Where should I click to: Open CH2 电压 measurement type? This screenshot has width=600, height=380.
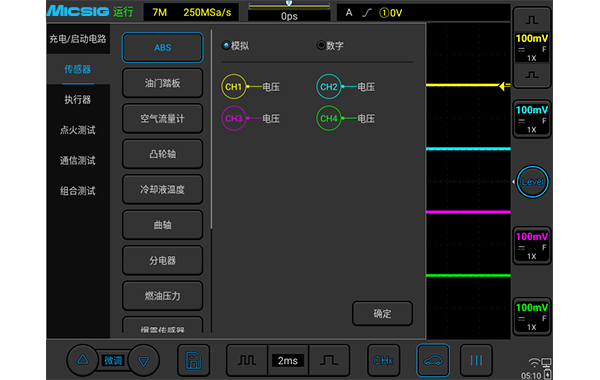[366, 87]
